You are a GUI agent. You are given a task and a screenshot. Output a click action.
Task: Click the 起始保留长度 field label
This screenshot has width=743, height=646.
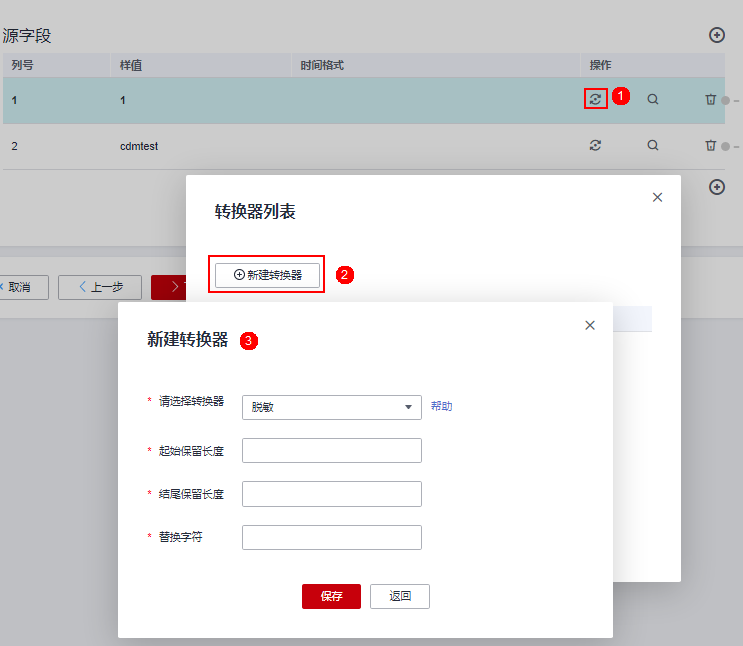click(x=191, y=451)
